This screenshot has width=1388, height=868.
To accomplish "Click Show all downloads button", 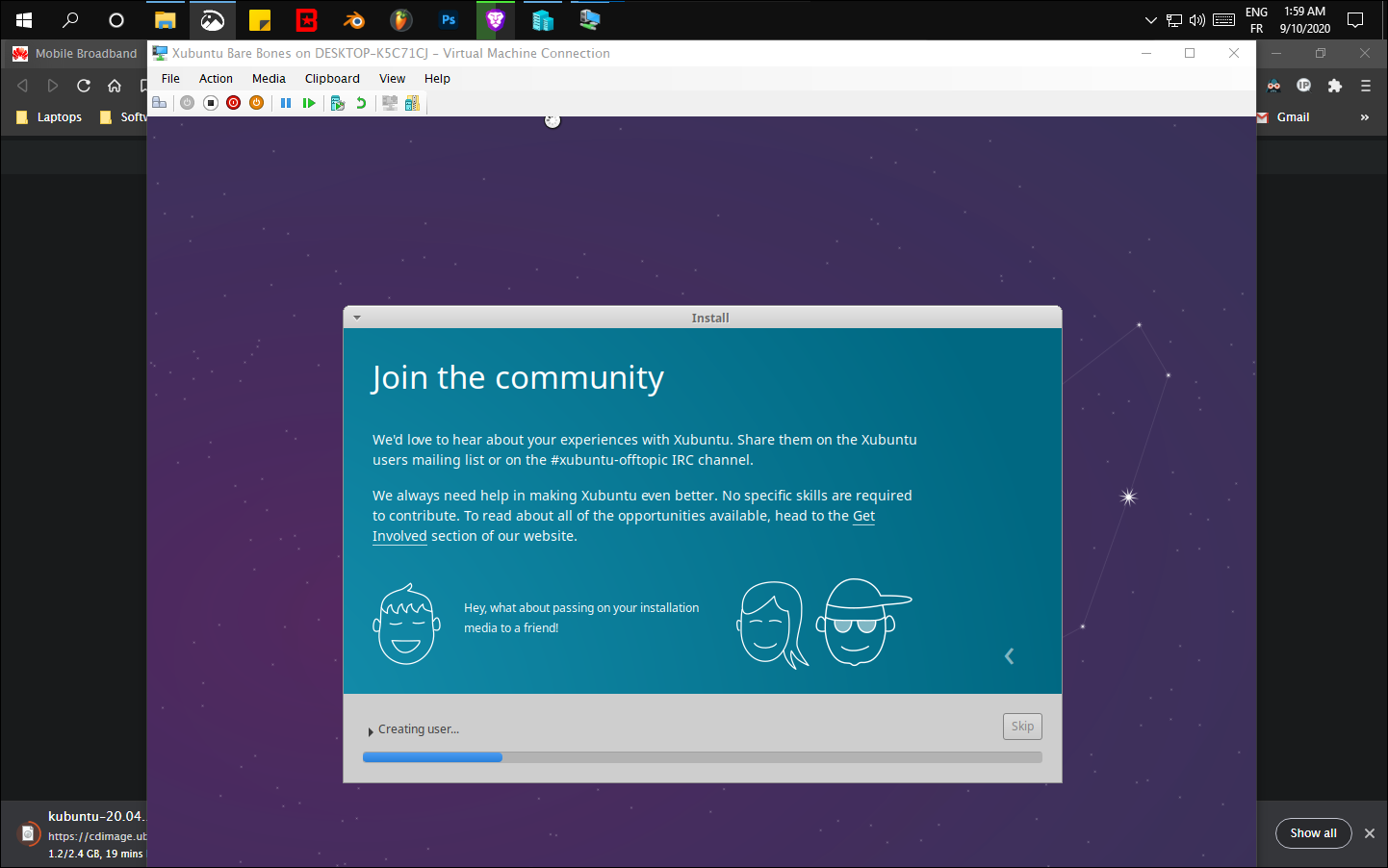I will (x=1314, y=833).
